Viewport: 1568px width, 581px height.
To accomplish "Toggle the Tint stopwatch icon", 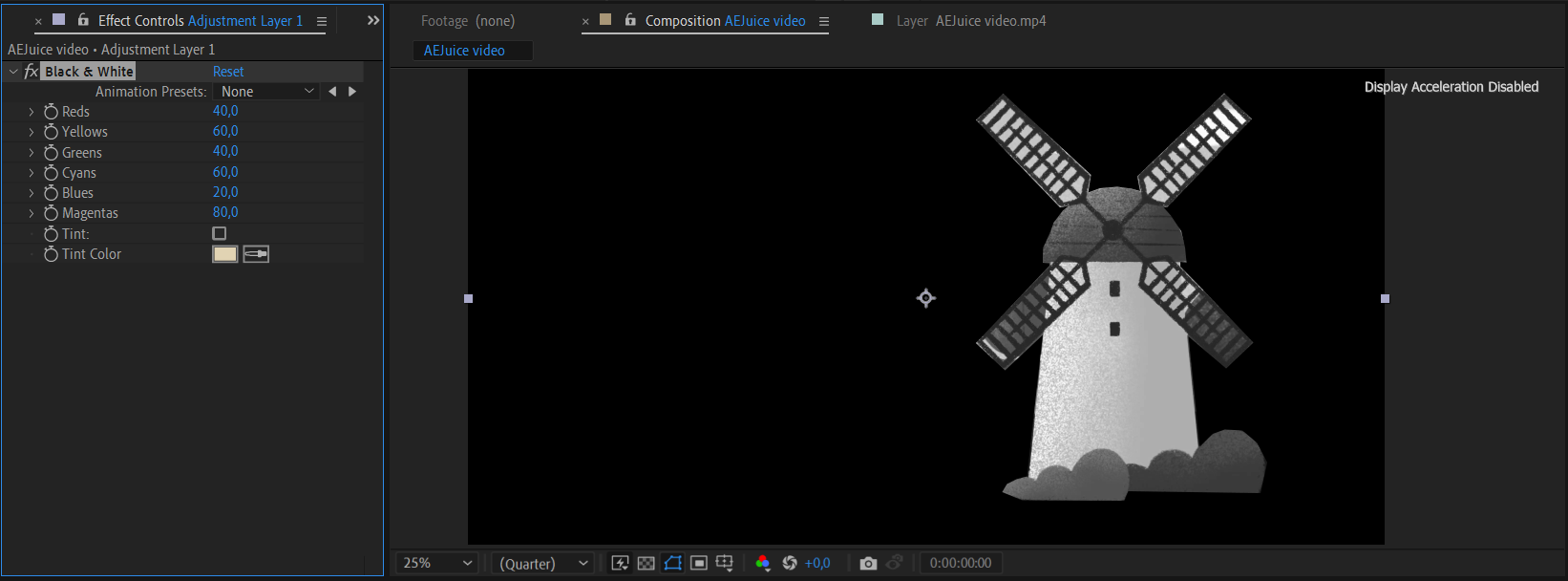I will (x=52, y=234).
